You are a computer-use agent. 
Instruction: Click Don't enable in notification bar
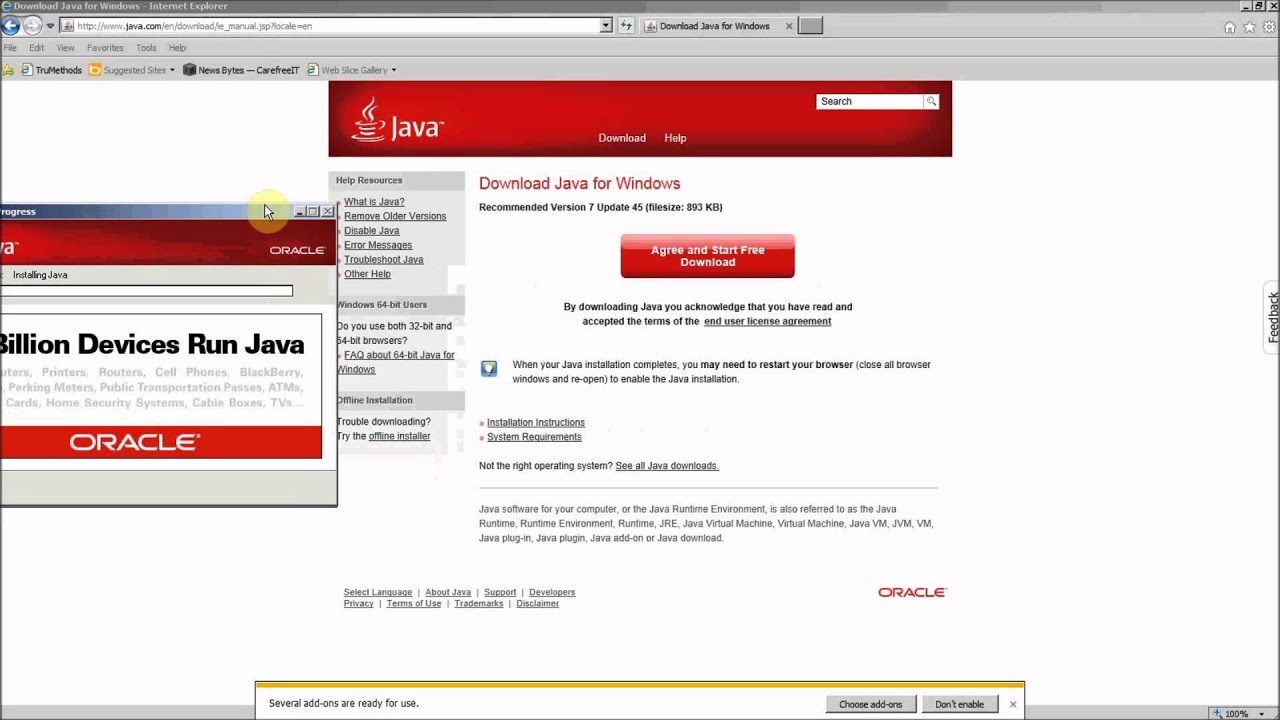tap(960, 704)
